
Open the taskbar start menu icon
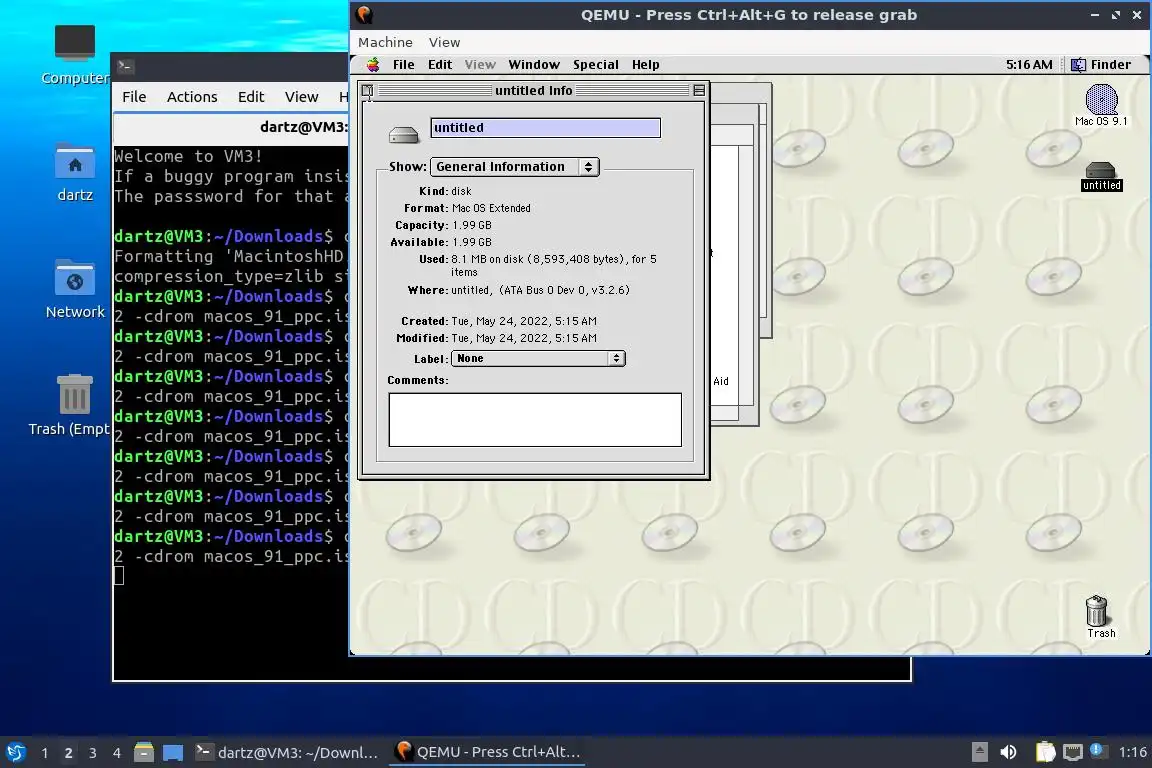tap(16, 752)
